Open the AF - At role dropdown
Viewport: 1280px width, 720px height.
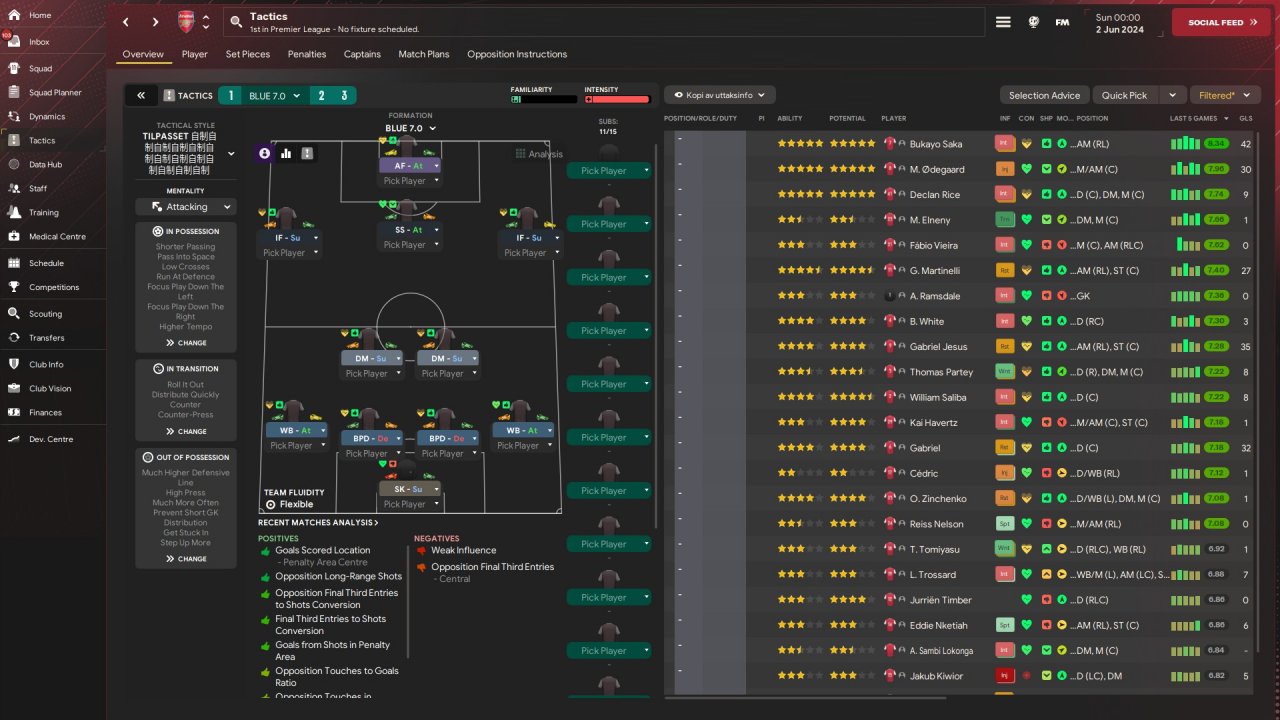coord(410,166)
